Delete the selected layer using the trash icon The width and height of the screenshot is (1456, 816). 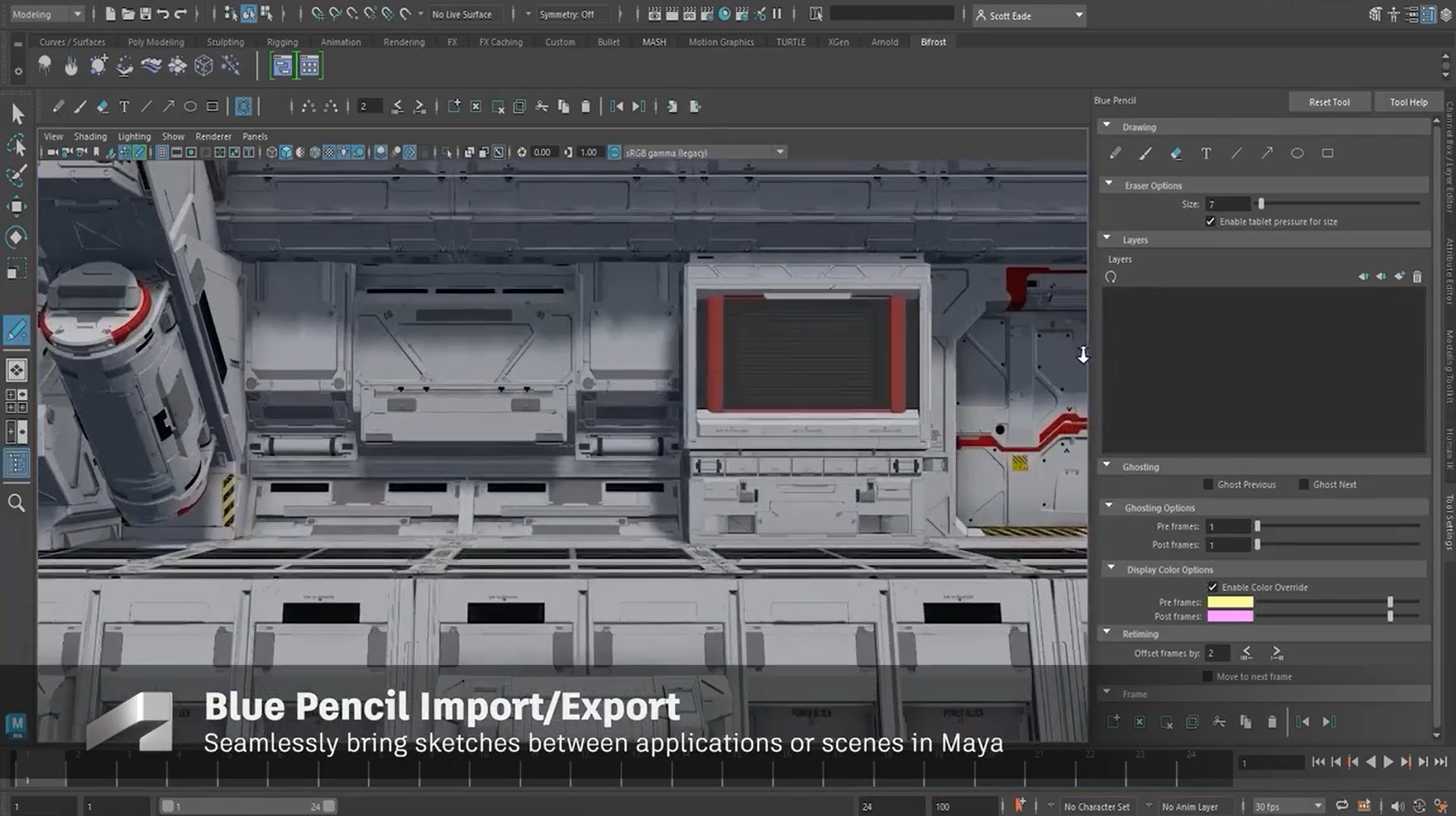click(x=1417, y=276)
